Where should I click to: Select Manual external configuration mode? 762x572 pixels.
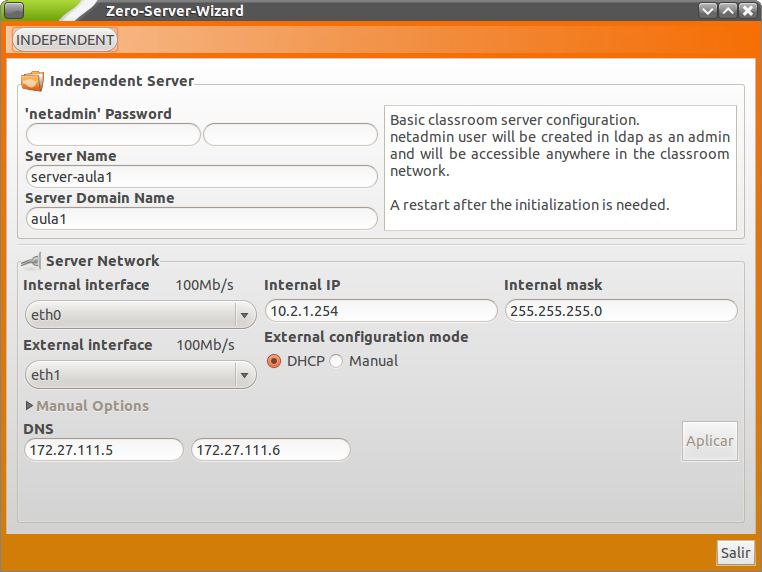(336, 361)
